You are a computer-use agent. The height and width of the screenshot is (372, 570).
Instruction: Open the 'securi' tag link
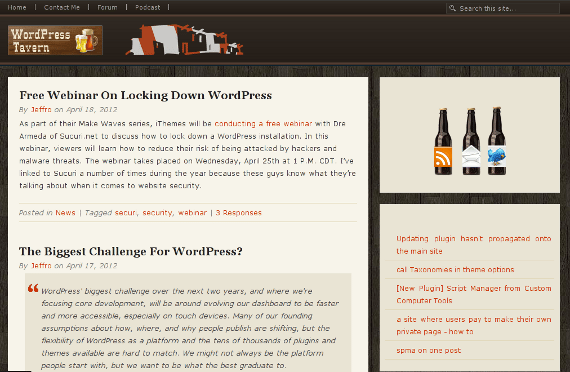point(125,213)
